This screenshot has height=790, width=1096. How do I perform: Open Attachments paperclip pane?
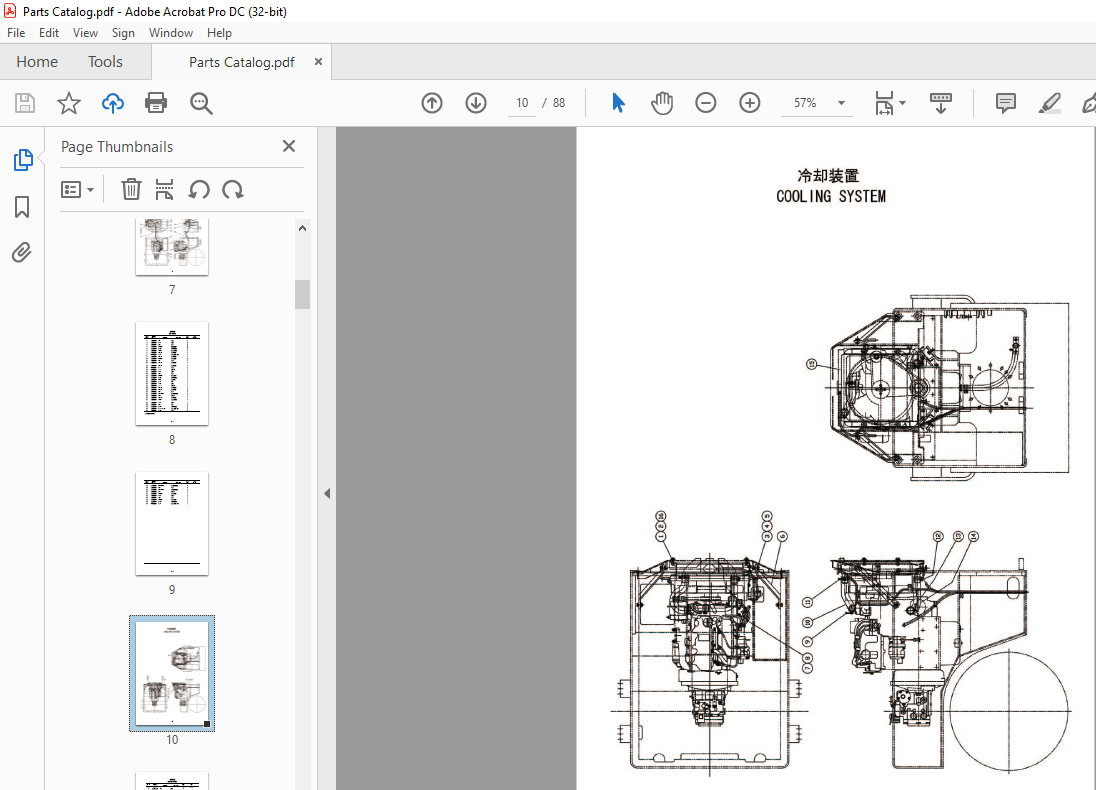coord(22,252)
